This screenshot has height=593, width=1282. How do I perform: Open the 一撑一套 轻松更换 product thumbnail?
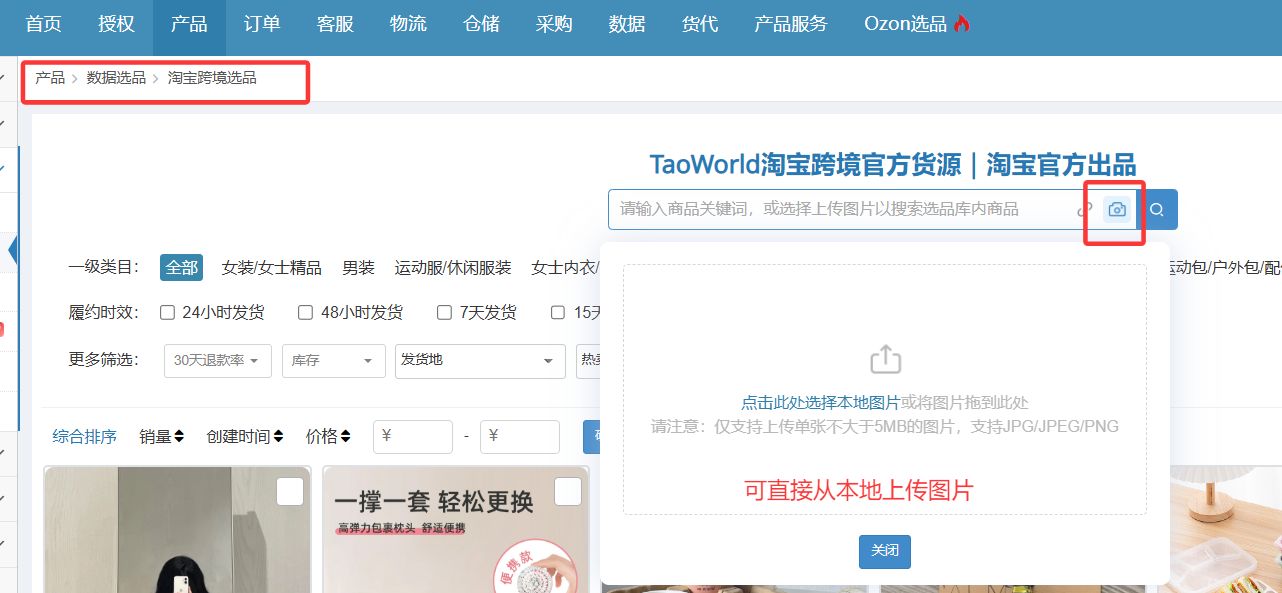click(x=456, y=530)
